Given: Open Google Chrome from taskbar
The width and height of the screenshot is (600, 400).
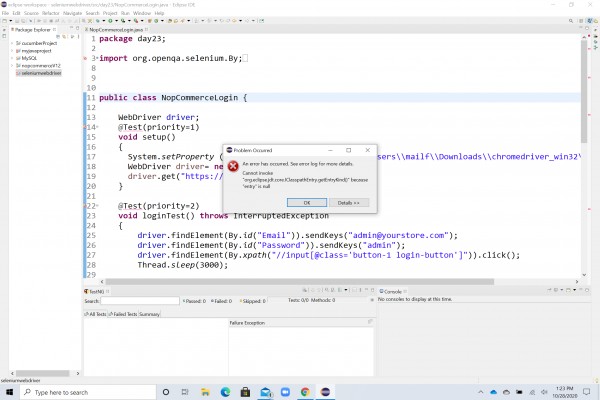Looking at the screenshot, I should pos(305,392).
